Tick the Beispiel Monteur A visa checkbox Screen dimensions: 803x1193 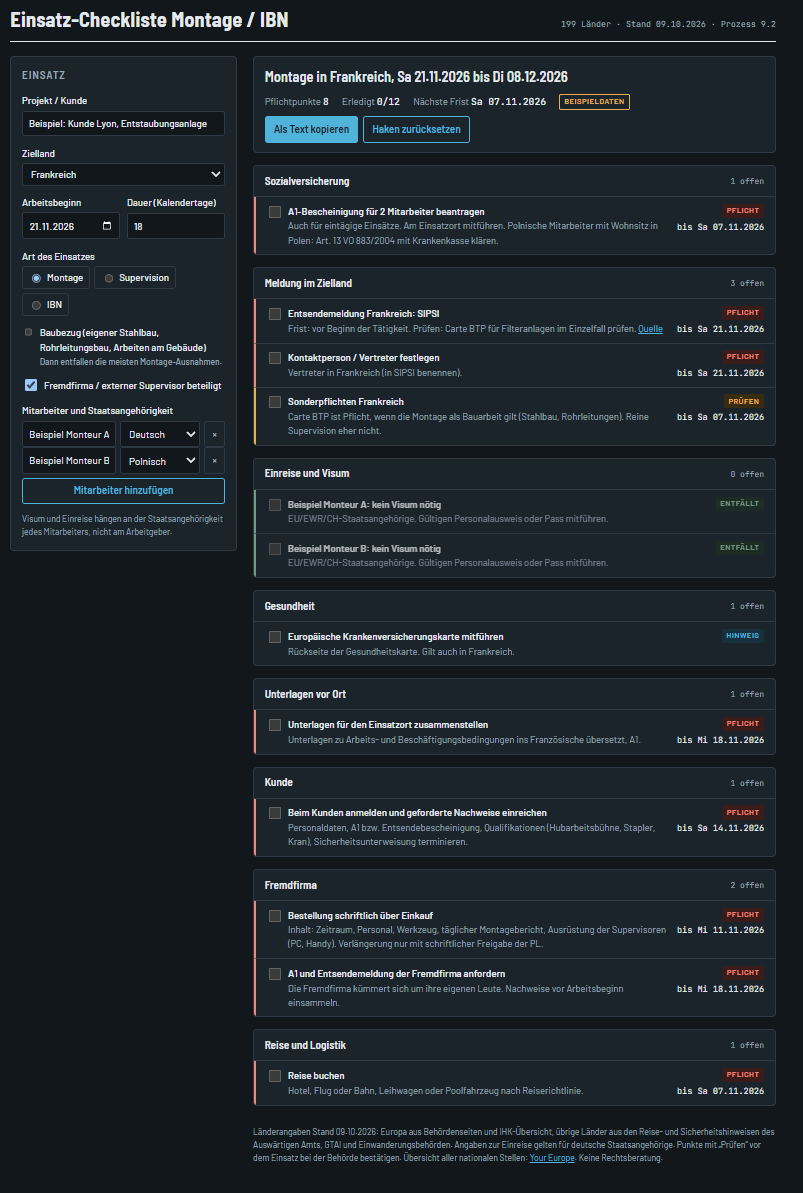point(275,504)
